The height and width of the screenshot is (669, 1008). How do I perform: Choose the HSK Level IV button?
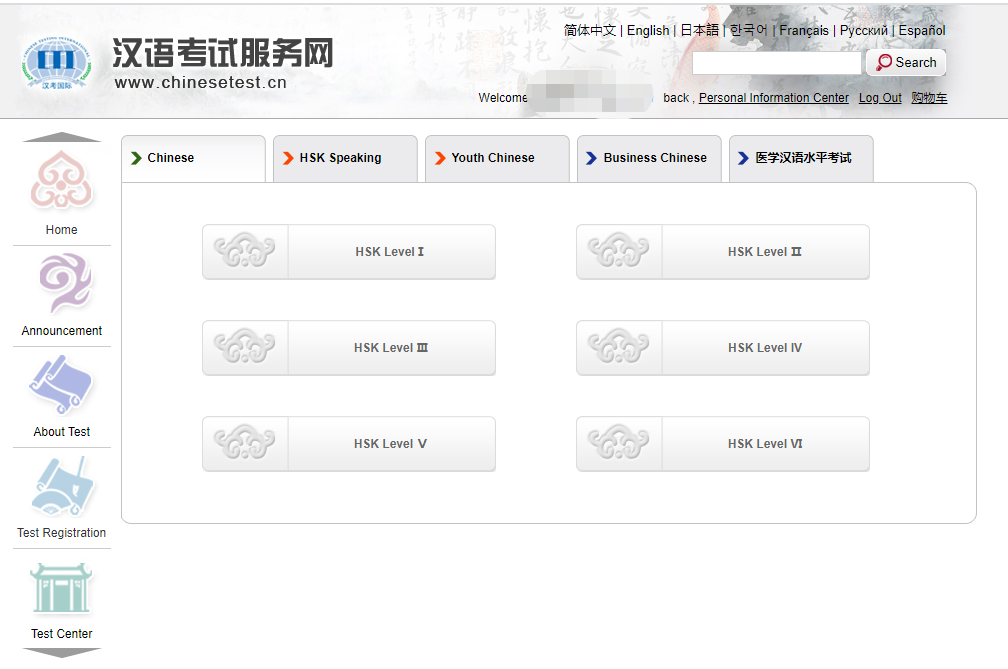click(723, 348)
